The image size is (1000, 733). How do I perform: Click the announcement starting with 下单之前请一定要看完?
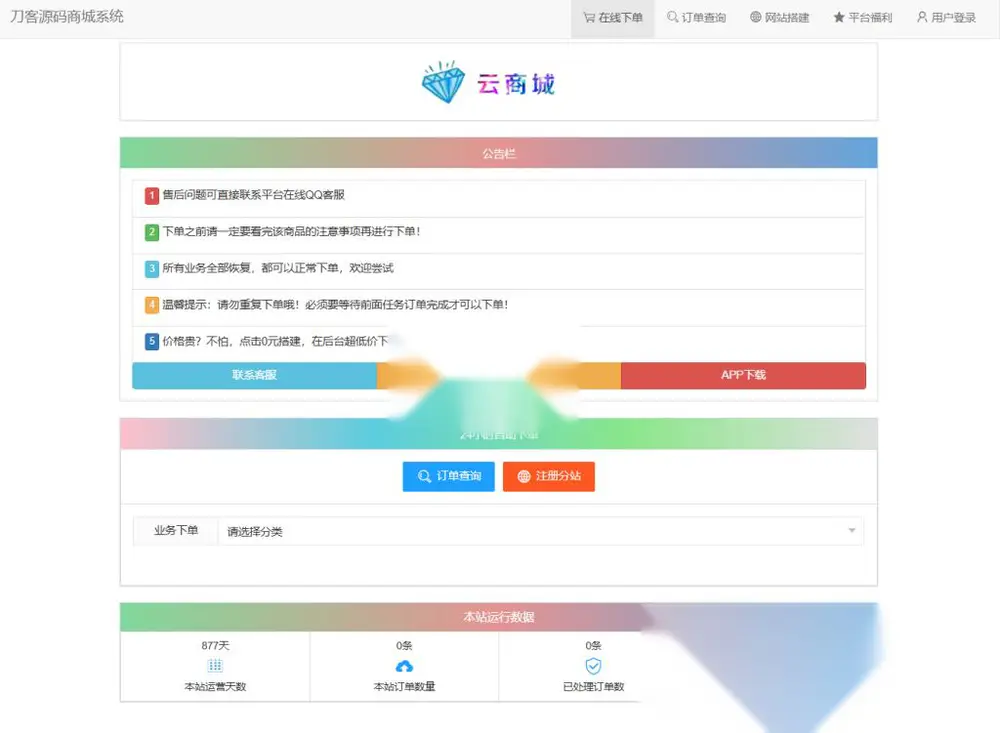pyautogui.click(x=291, y=231)
